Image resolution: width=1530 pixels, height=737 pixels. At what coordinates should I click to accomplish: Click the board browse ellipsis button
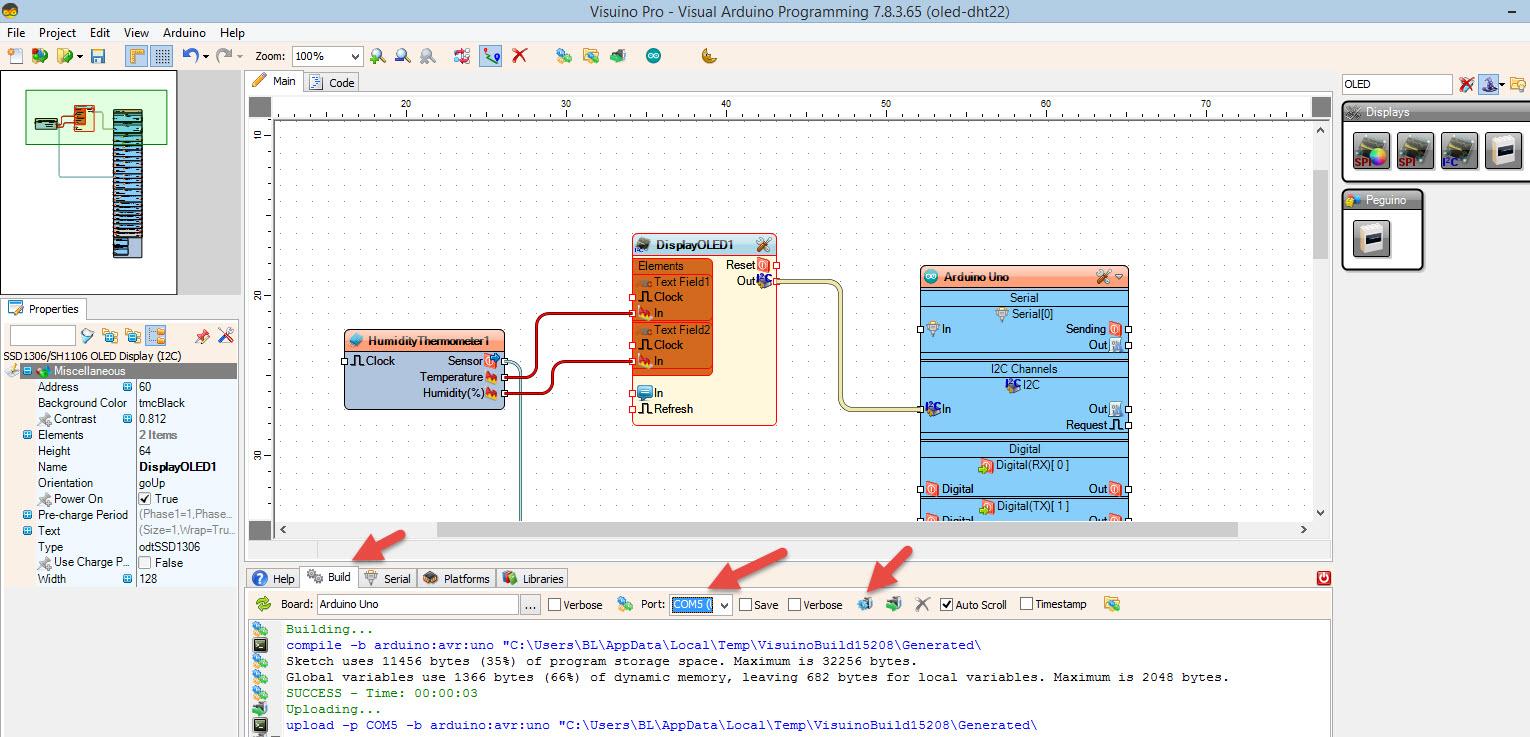pyautogui.click(x=531, y=605)
